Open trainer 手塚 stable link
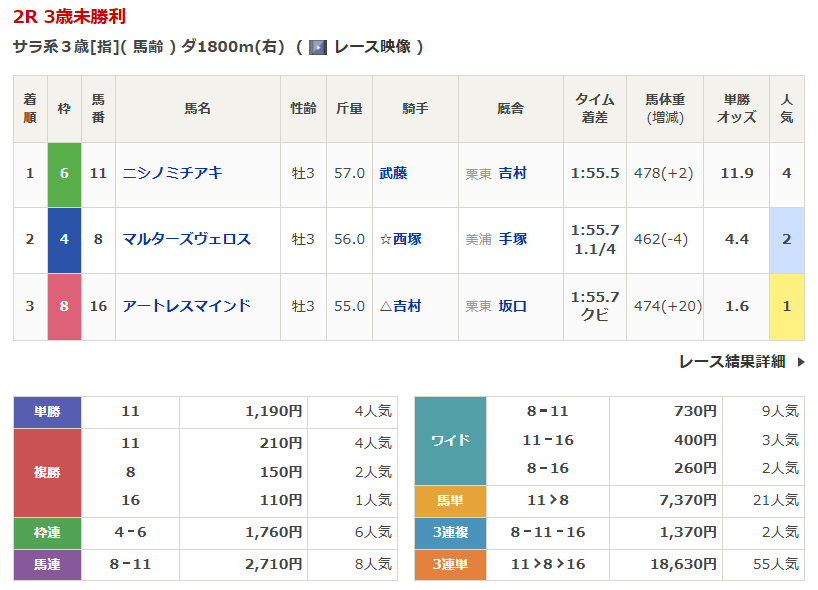 coord(513,239)
